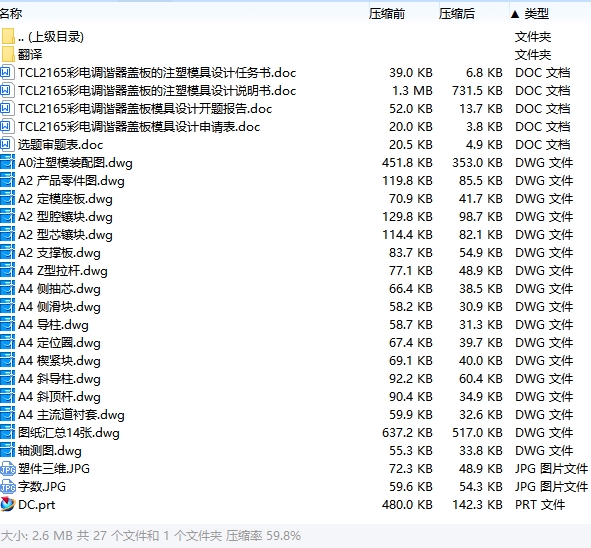
Task: Click the DWG icon for A2 定模座板
Action: pyautogui.click(x=7, y=199)
